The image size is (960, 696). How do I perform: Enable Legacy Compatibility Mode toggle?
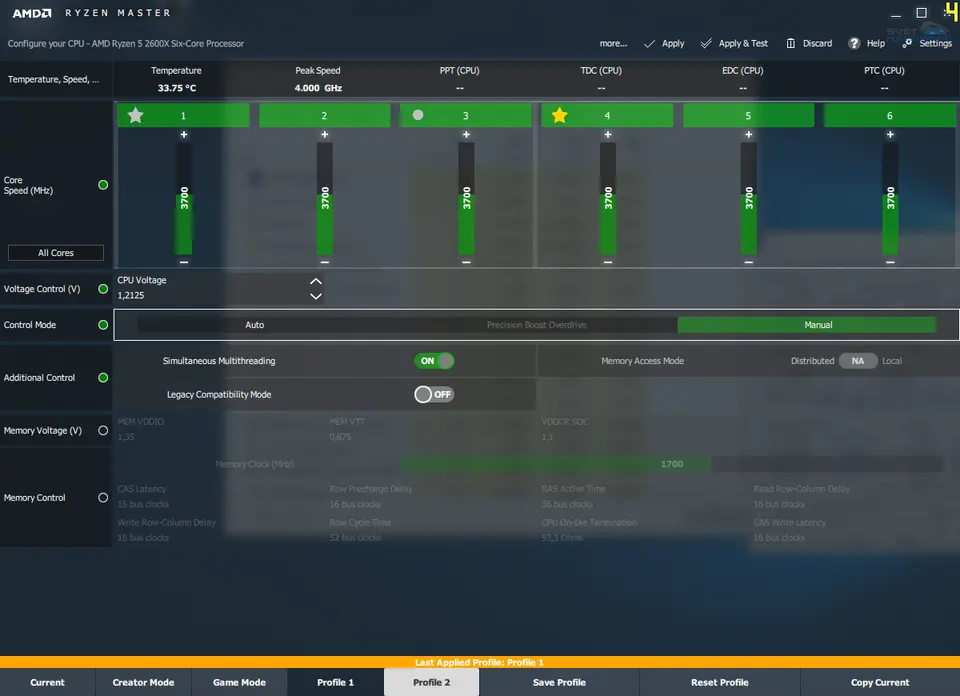point(434,394)
